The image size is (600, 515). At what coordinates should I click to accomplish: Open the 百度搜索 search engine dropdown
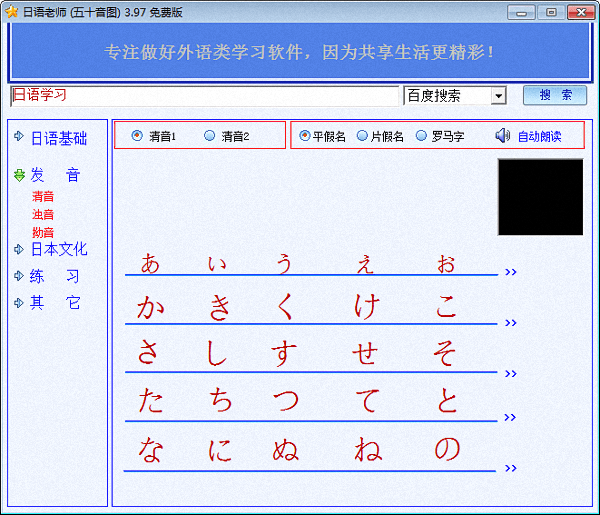click(x=498, y=96)
